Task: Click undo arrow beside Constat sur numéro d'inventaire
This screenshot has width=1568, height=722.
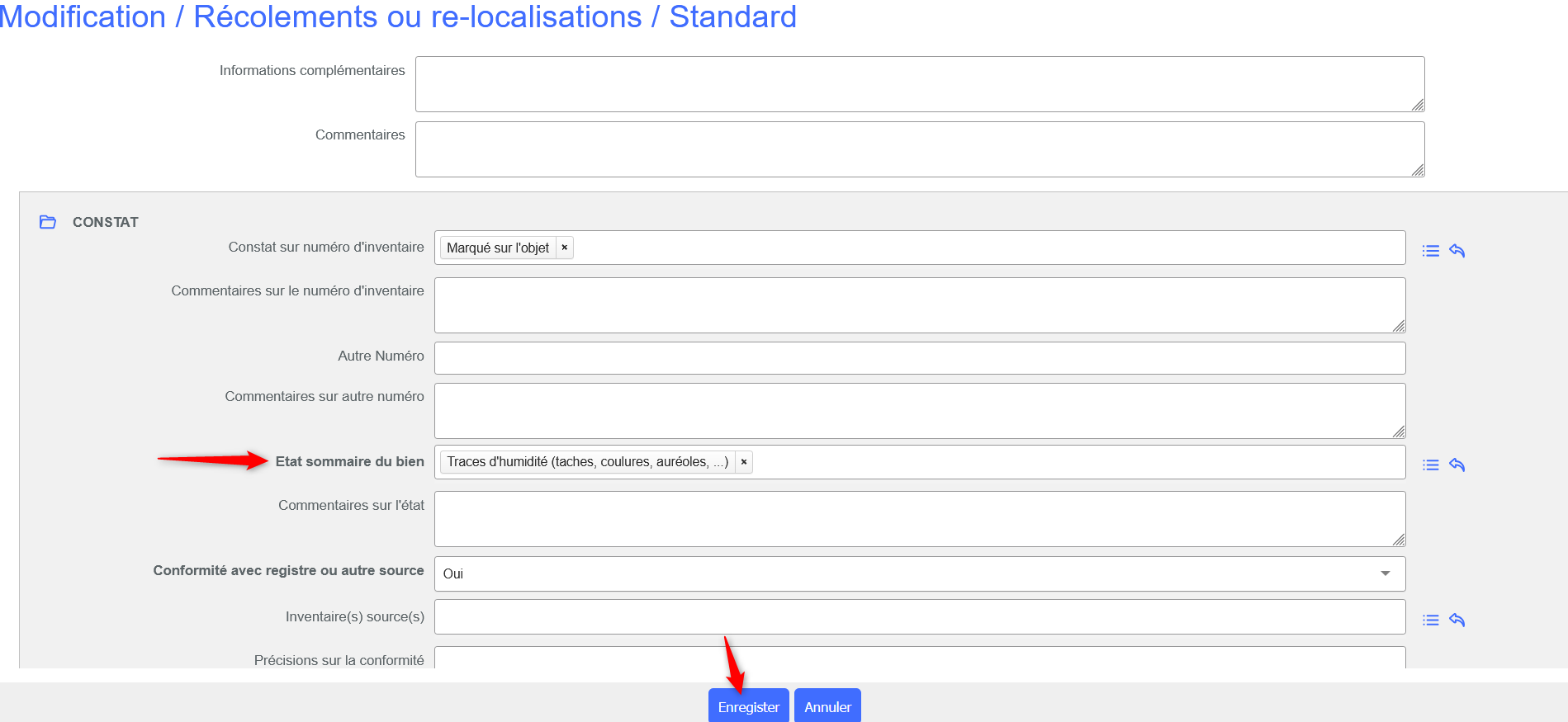Action: pyautogui.click(x=1457, y=251)
